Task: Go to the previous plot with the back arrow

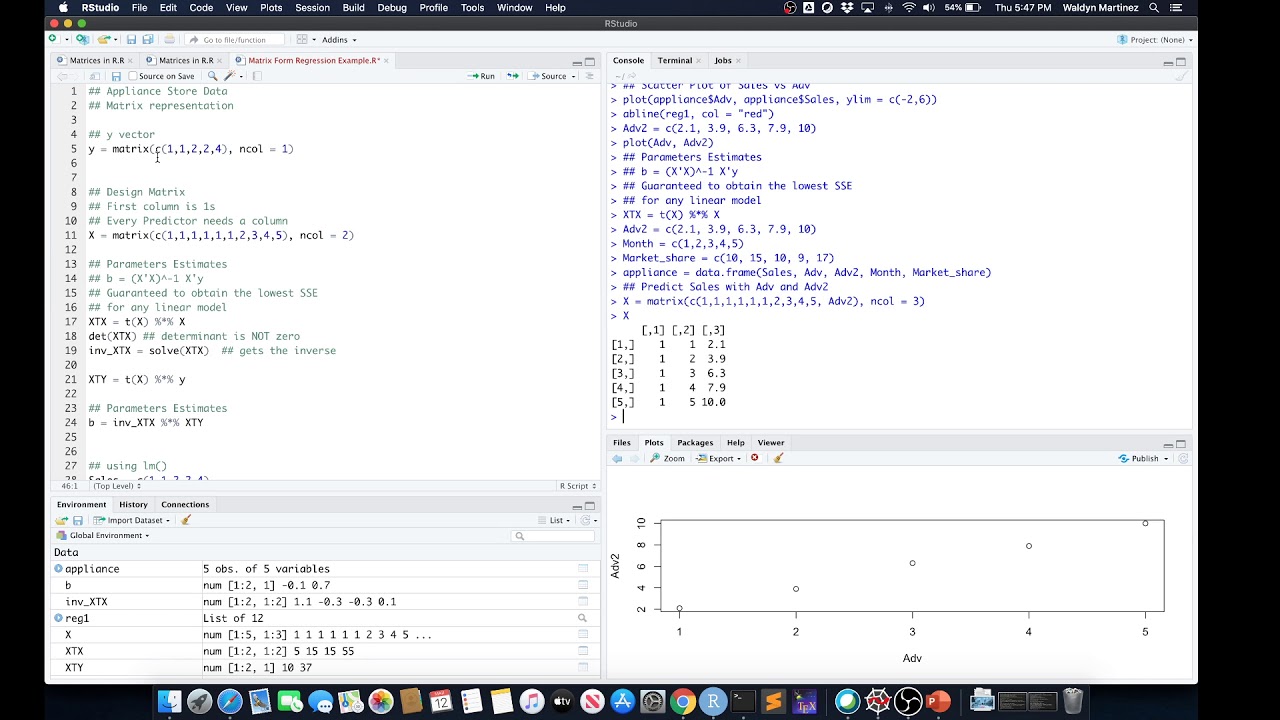Action: click(617, 458)
